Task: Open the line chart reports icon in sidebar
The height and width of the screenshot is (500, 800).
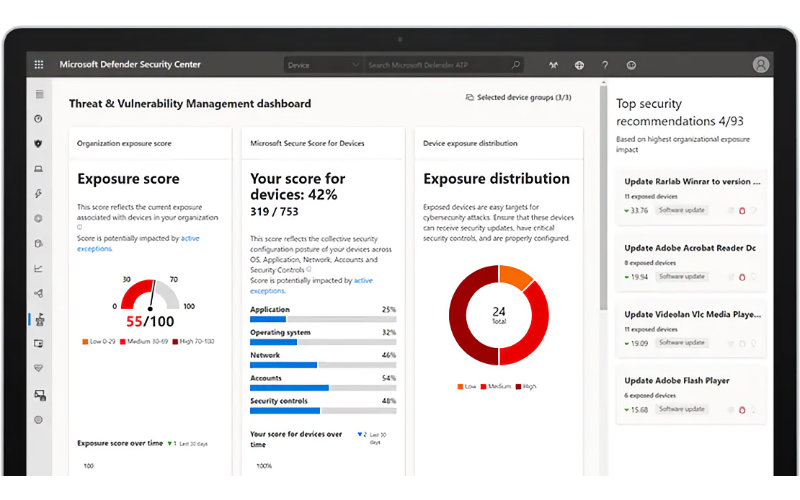Action: [x=39, y=268]
